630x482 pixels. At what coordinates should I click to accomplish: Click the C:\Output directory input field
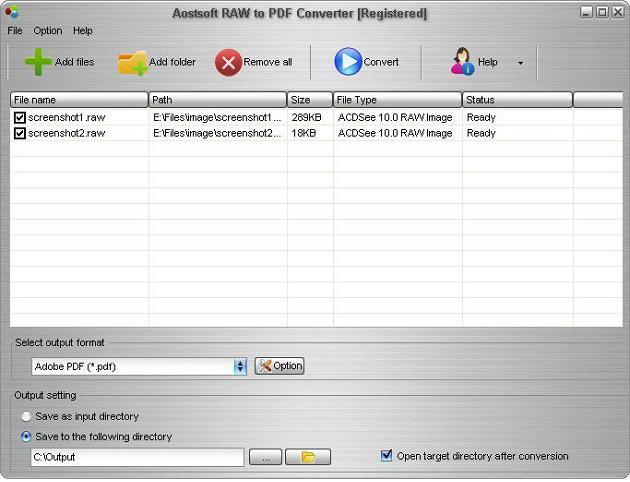click(137, 457)
